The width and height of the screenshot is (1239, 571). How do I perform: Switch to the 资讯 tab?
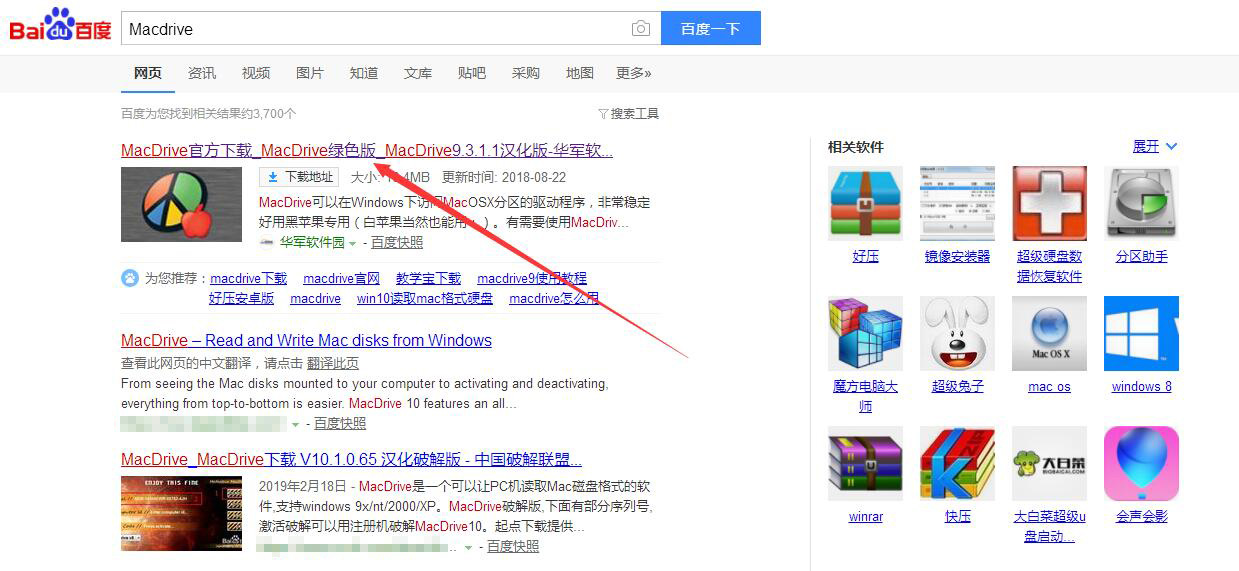coord(202,73)
